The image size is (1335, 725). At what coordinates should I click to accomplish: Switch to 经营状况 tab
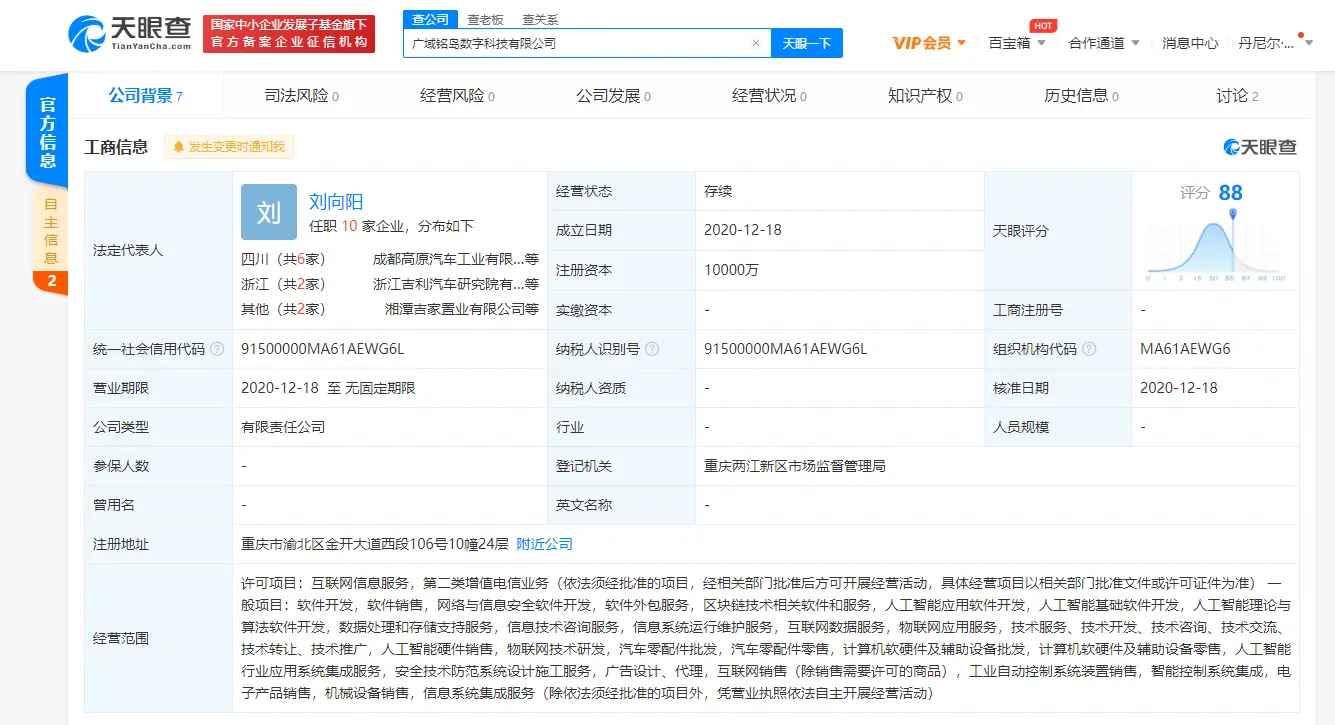[x=769, y=96]
